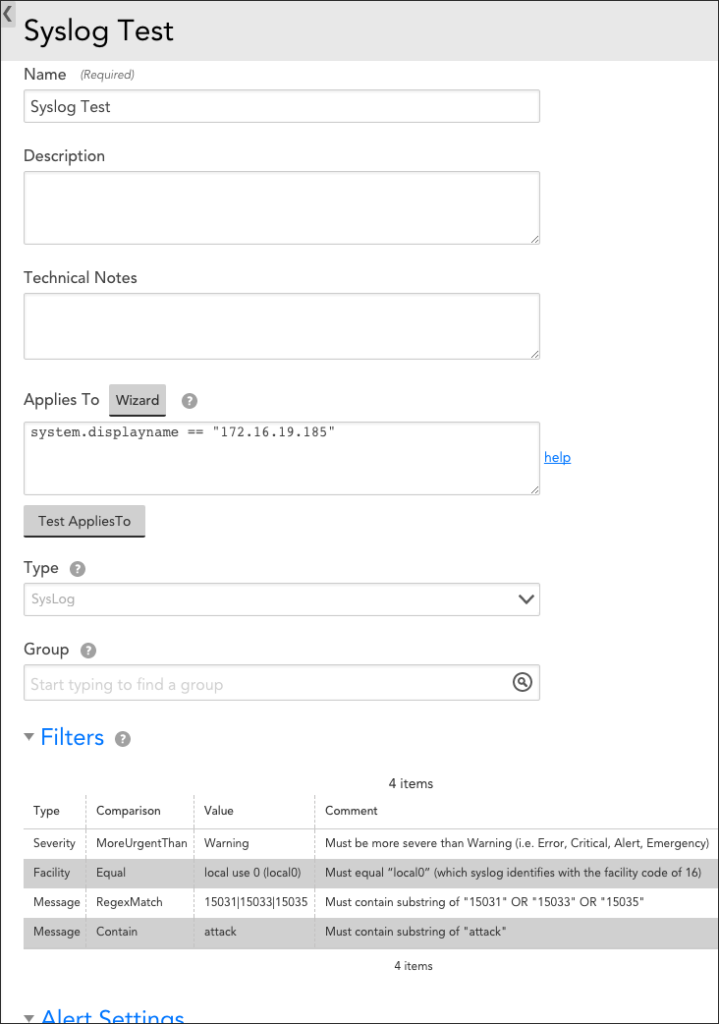Run Test AppliesTo
Screen dimensions: 719x1024
click(84, 521)
